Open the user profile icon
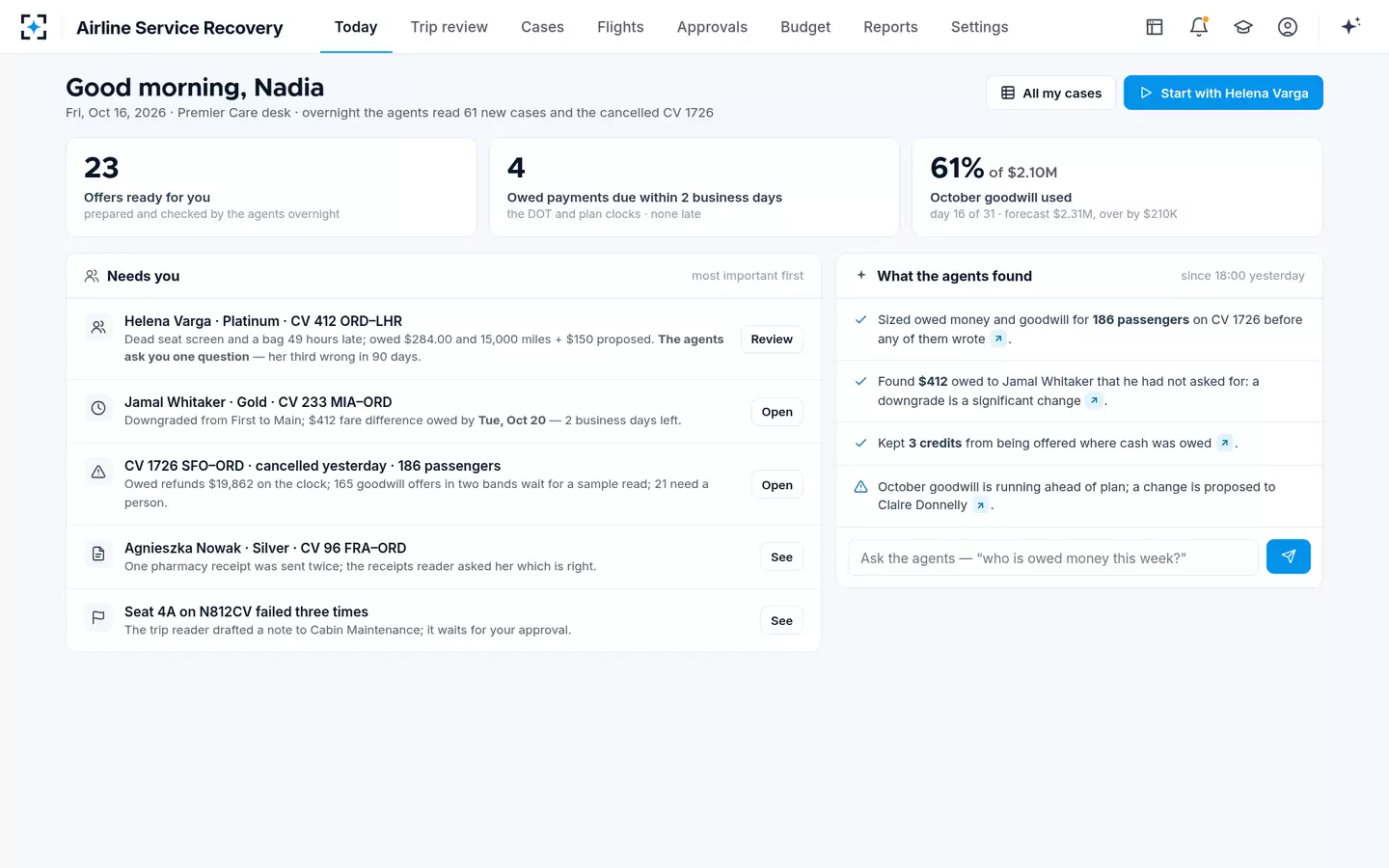The height and width of the screenshot is (868, 1389). coord(1288,27)
